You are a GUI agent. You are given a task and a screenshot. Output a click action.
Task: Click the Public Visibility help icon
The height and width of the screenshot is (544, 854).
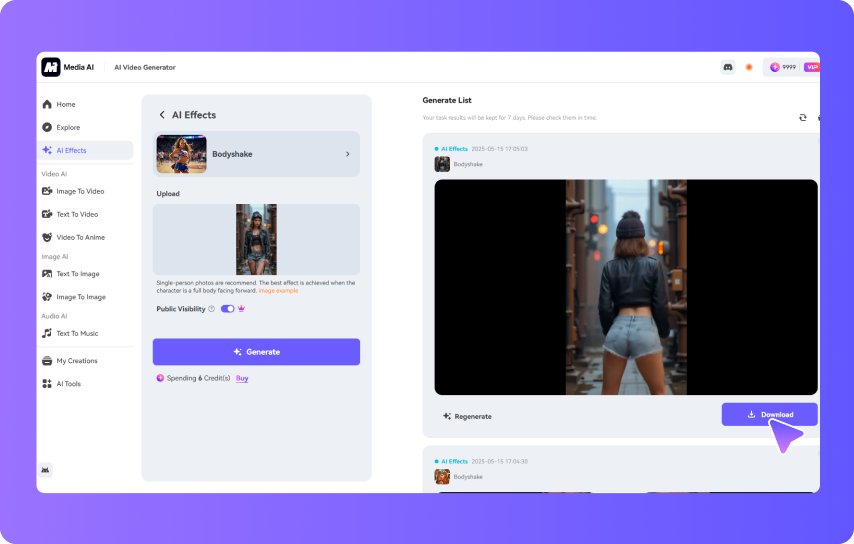211,309
